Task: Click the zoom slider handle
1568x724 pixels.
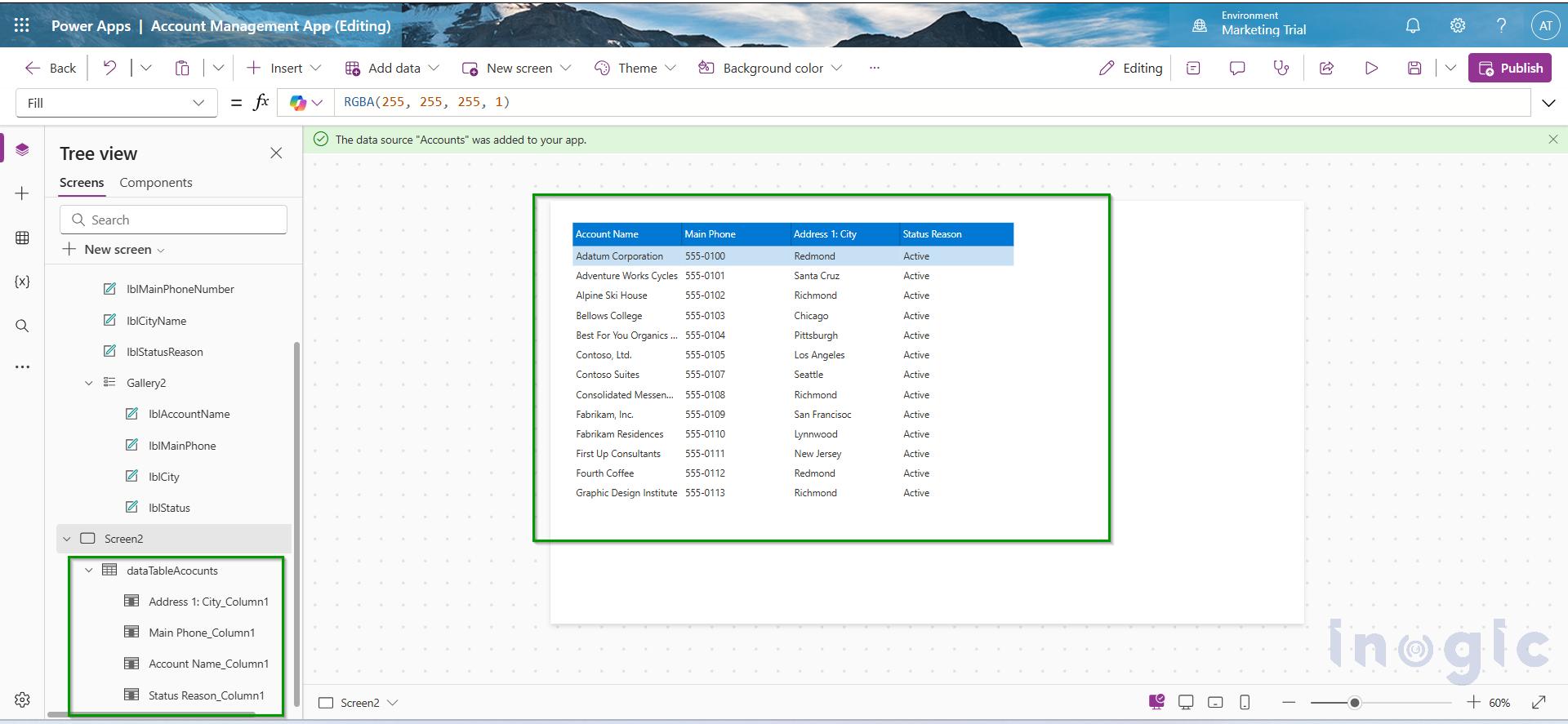Action: tap(1354, 702)
